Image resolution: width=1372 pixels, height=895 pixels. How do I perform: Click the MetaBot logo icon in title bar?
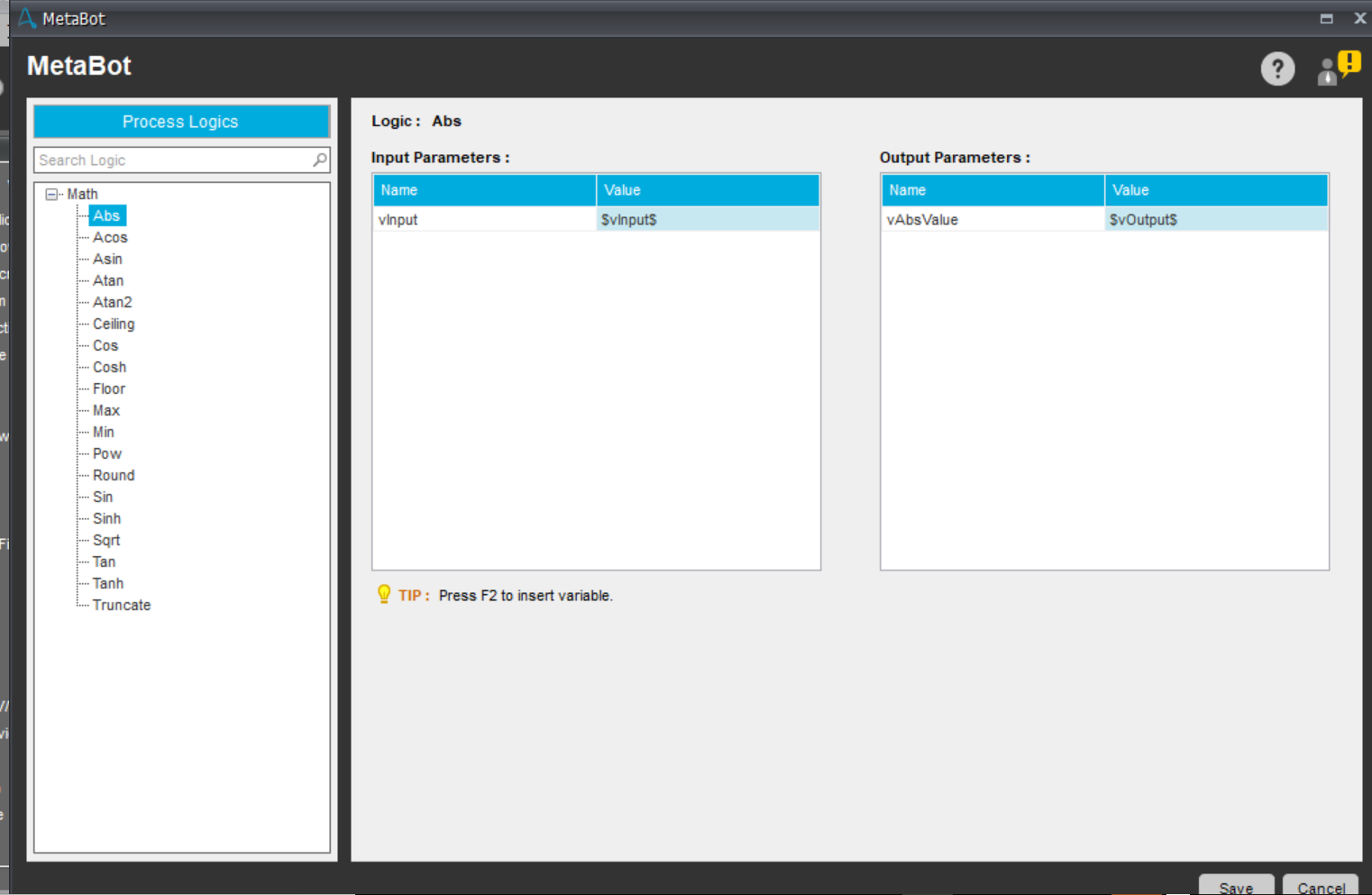click(27, 18)
